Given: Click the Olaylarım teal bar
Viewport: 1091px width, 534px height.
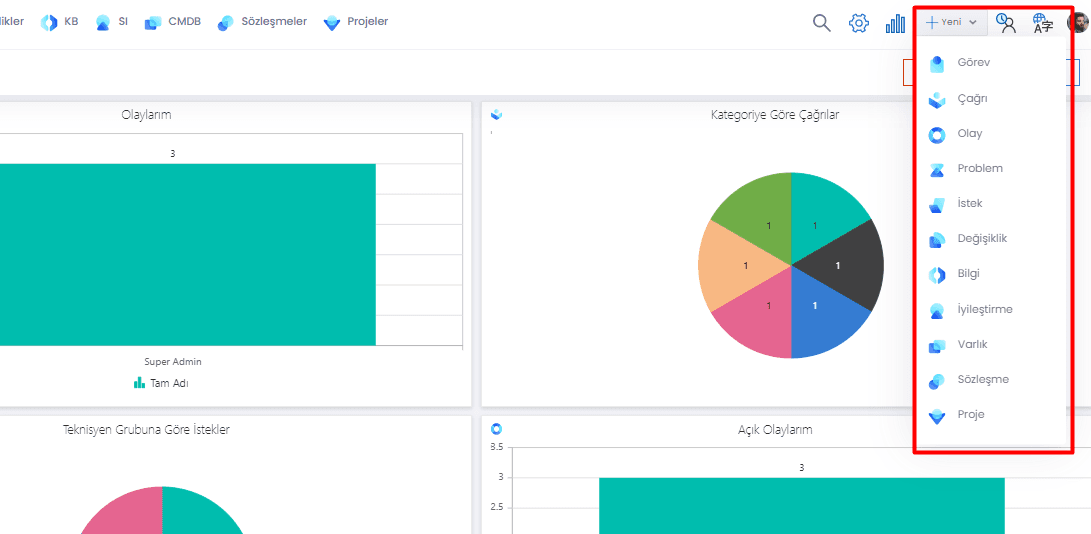Looking at the screenshot, I should tap(188, 254).
